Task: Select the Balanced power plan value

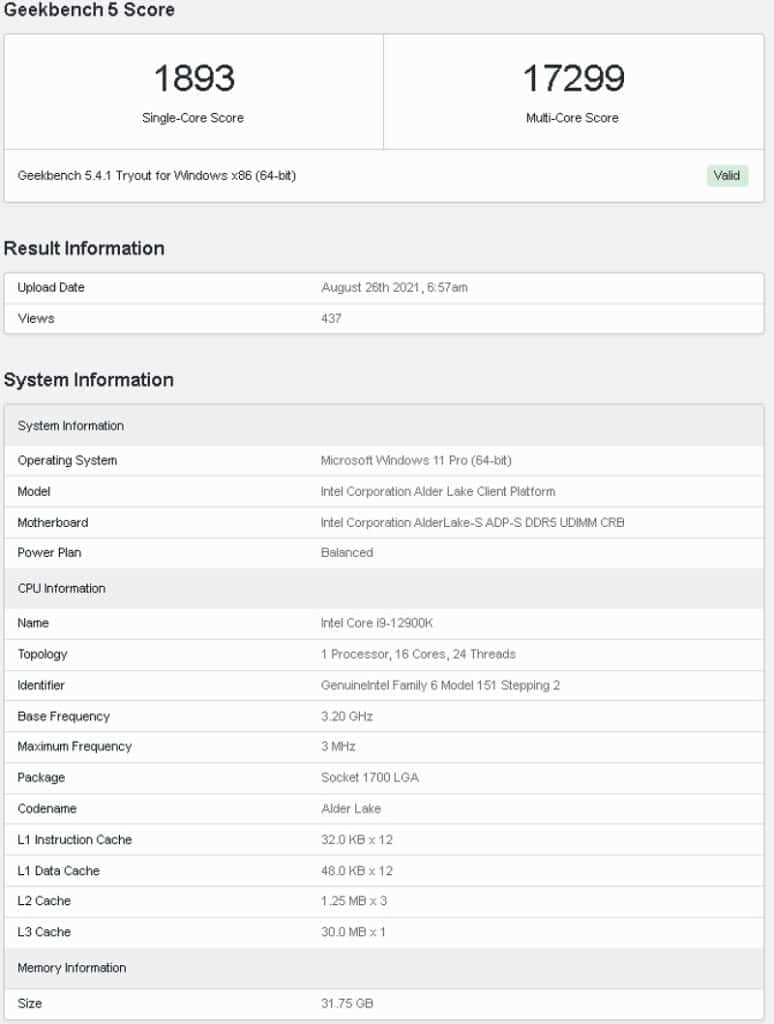Action: click(x=347, y=552)
